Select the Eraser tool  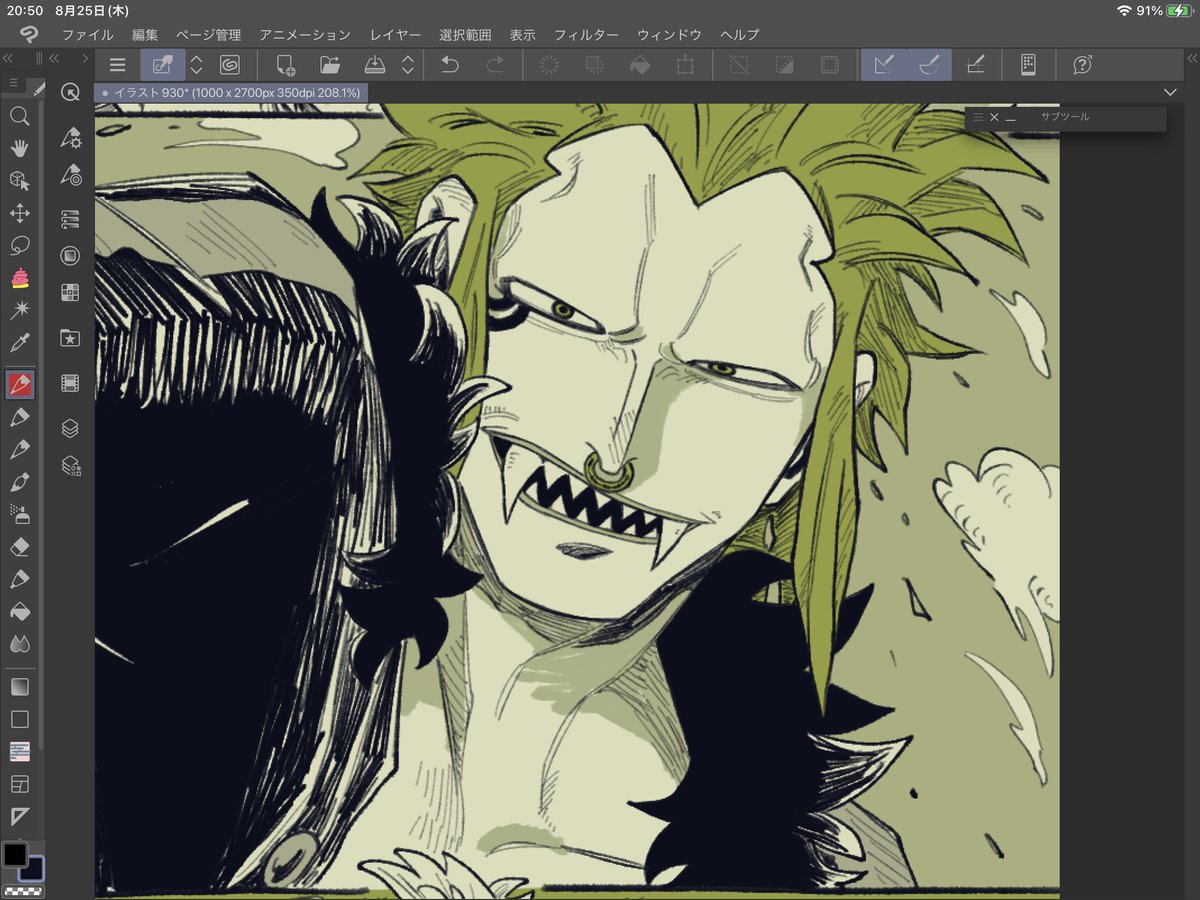pos(19,547)
